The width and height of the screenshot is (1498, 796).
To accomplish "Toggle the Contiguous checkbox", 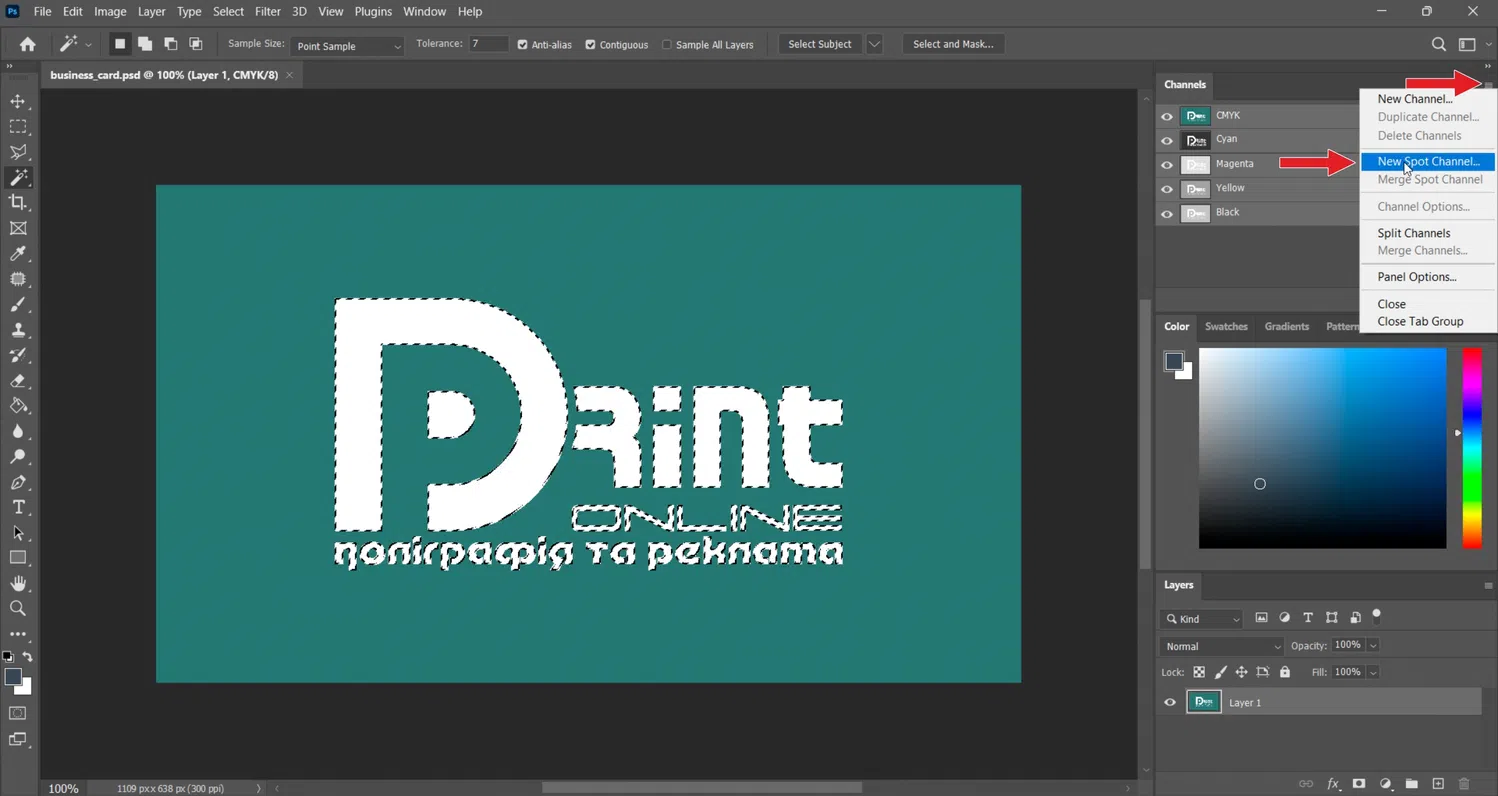I will [x=590, y=45].
